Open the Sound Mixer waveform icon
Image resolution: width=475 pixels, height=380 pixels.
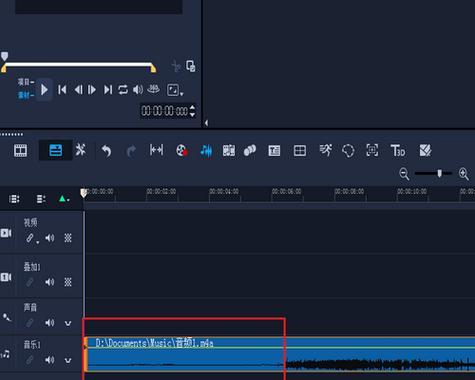tap(206, 151)
